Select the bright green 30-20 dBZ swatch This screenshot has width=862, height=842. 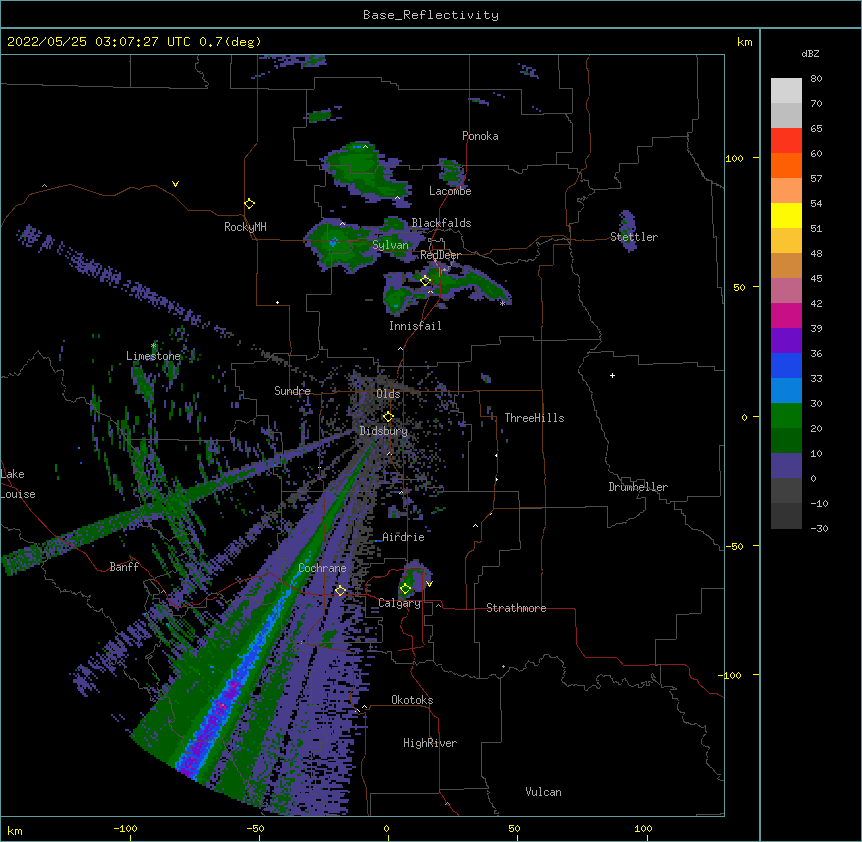point(786,416)
